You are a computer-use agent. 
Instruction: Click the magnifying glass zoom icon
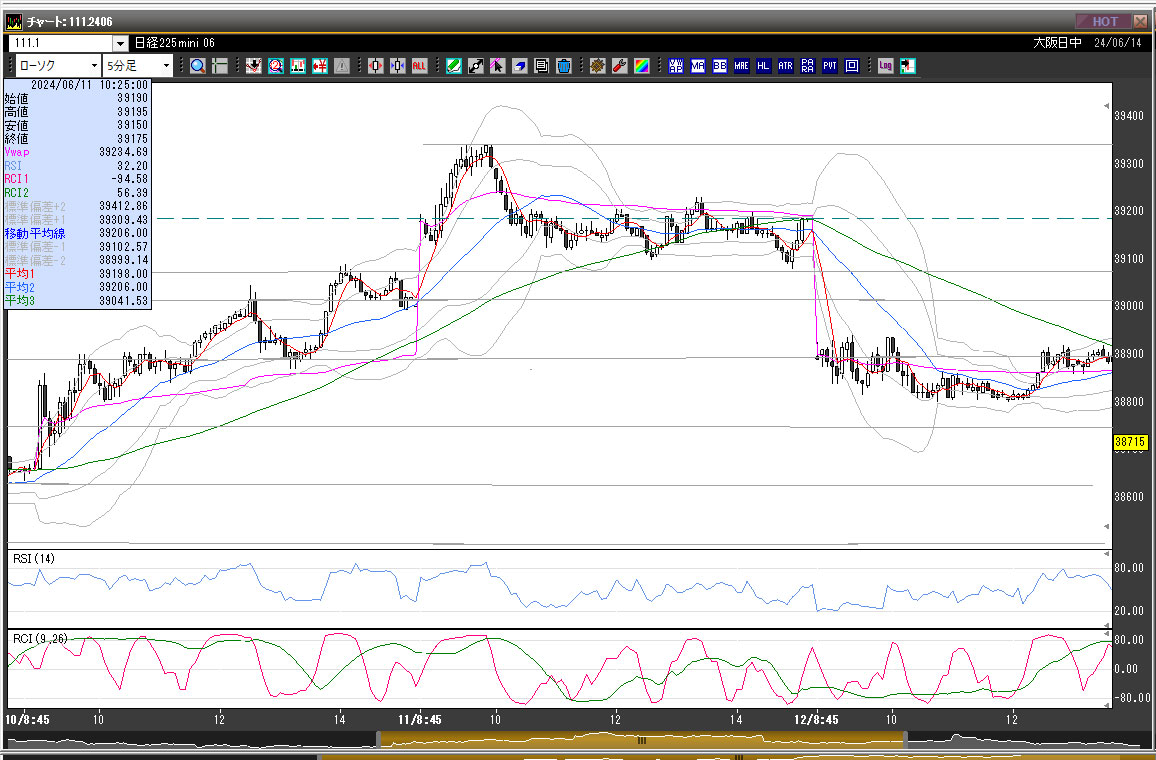(198, 66)
